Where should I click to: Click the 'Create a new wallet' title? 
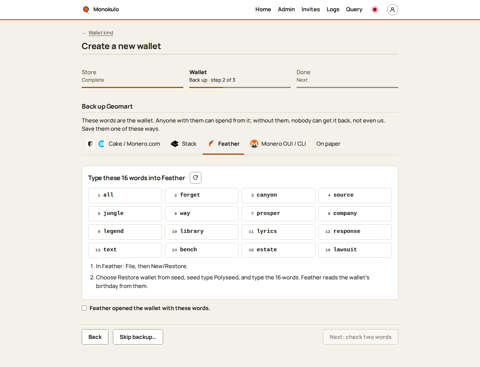click(121, 46)
